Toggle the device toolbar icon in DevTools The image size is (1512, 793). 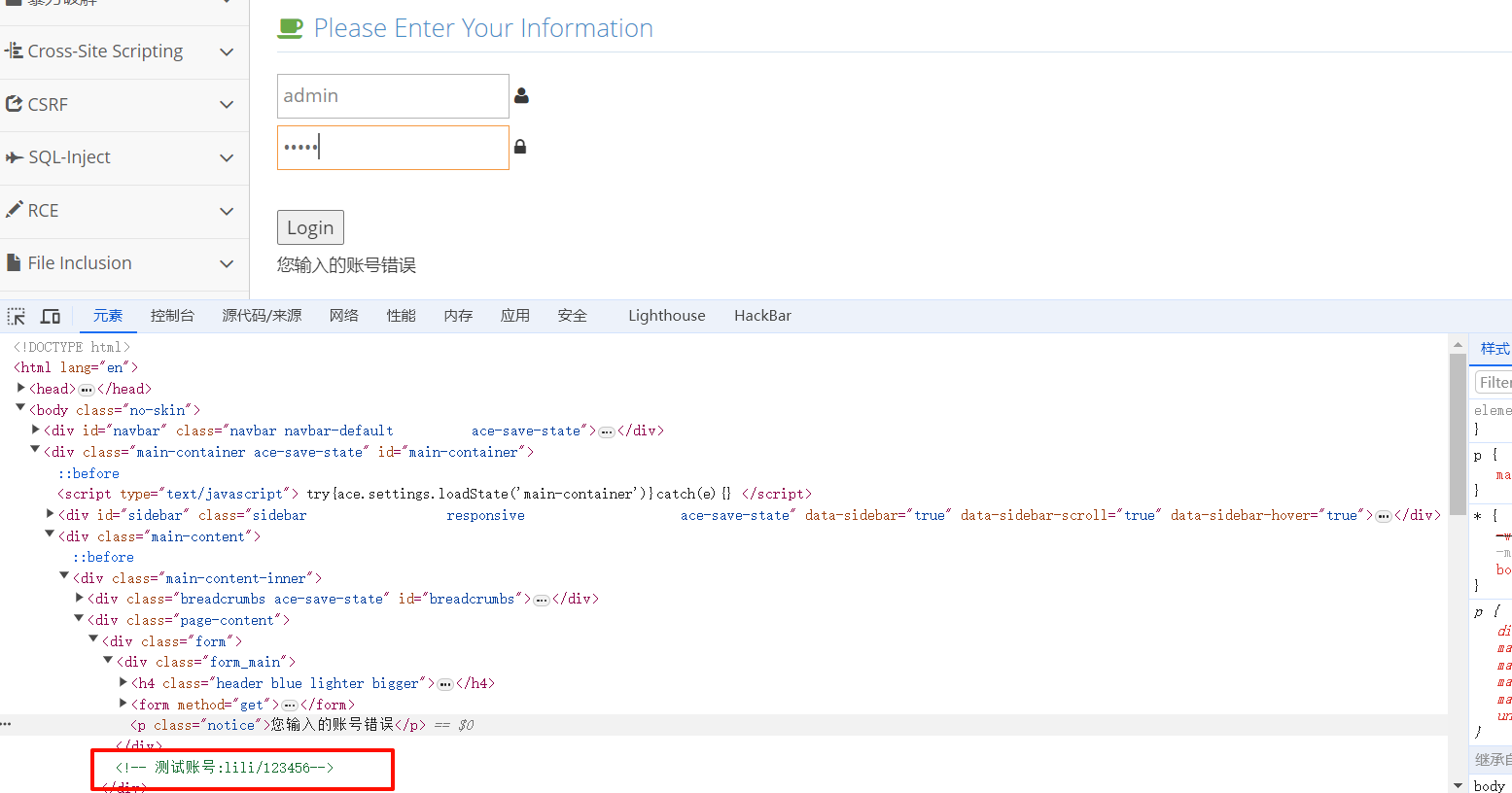(51, 316)
